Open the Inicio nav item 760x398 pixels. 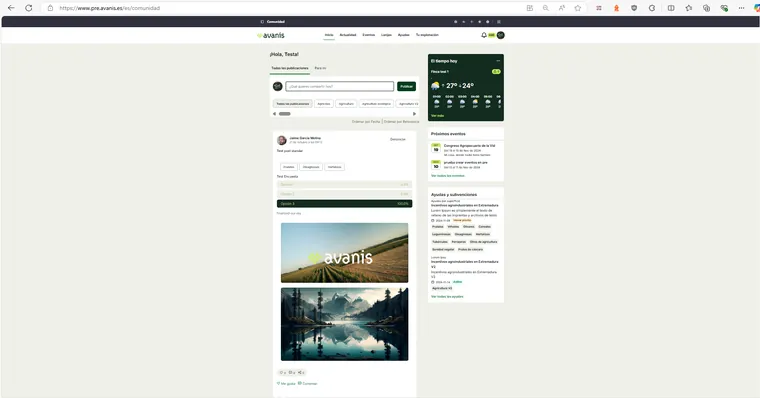329,35
